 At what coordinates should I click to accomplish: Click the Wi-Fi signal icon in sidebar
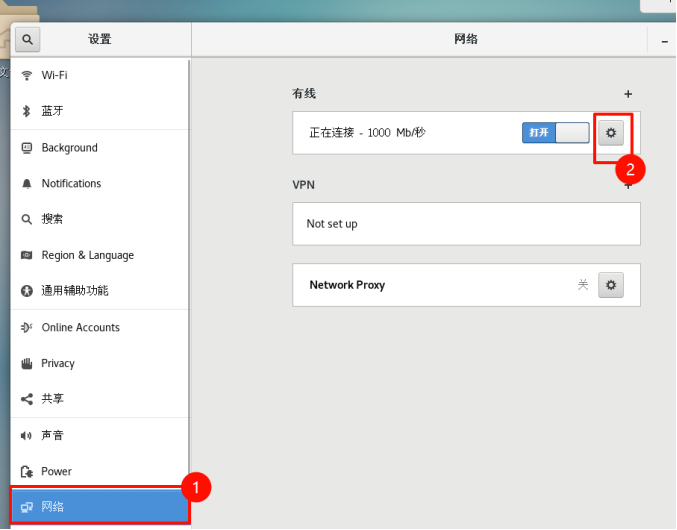tap(27, 76)
